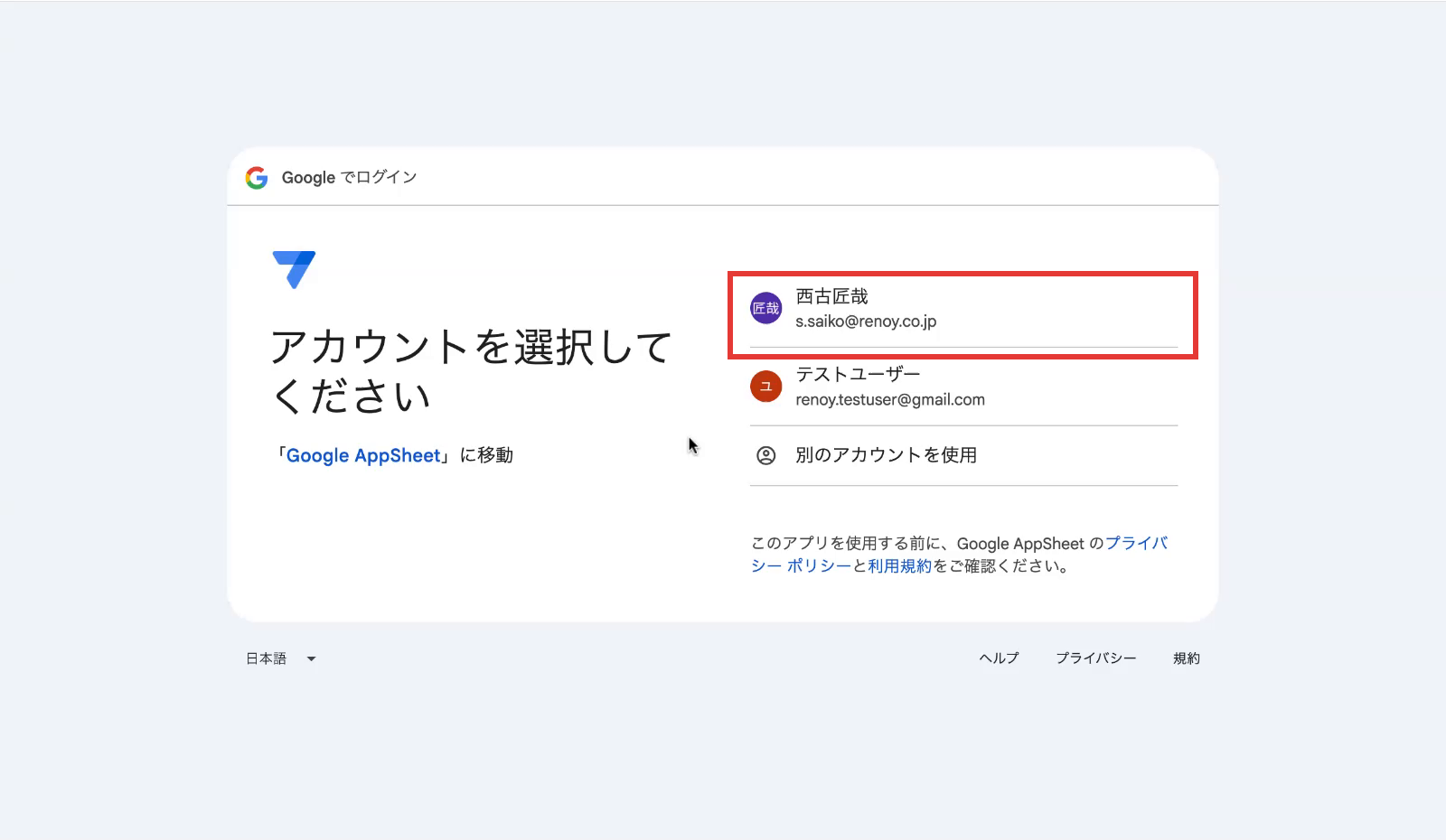1446x840 pixels.
Task: Click the プライバシー footer link
Action: [x=1095, y=658]
